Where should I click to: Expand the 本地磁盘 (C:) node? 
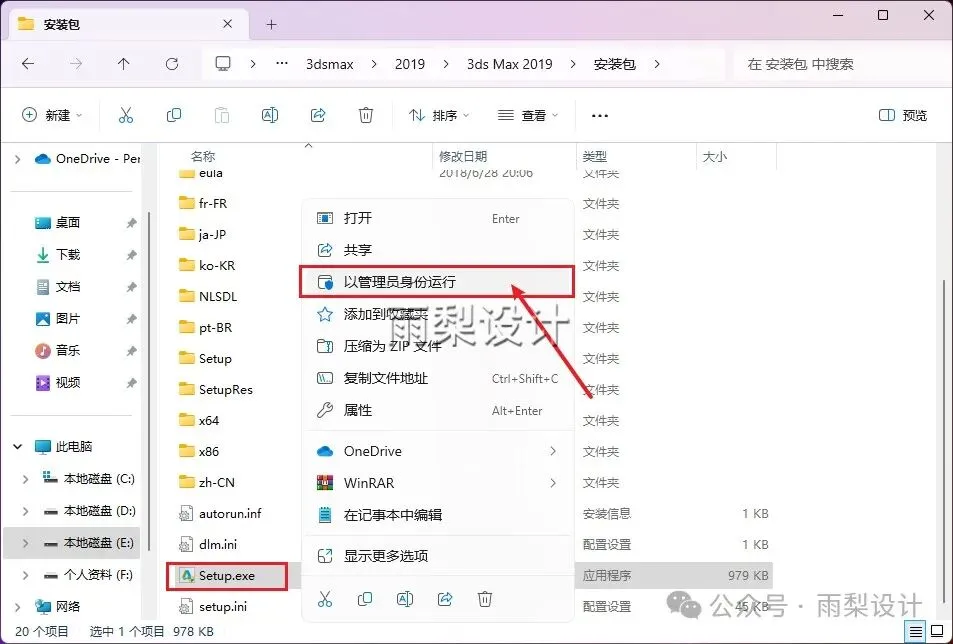(26, 479)
